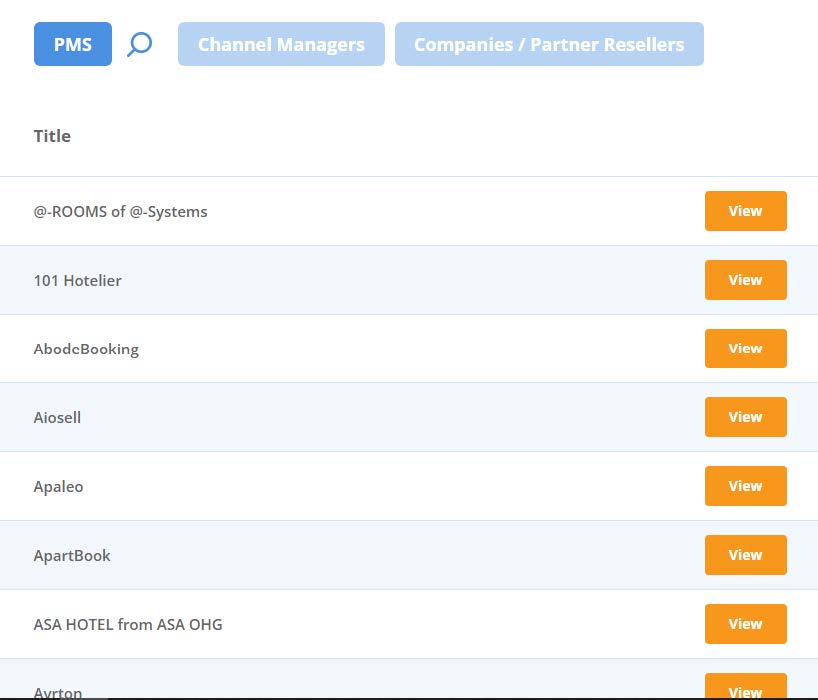Switch to the Channel Managers tab
818x700 pixels.
[x=281, y=44]
